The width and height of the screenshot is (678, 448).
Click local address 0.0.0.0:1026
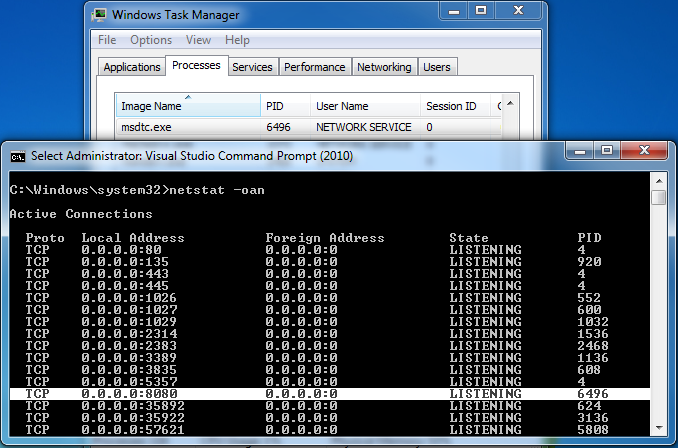[129, 298]
